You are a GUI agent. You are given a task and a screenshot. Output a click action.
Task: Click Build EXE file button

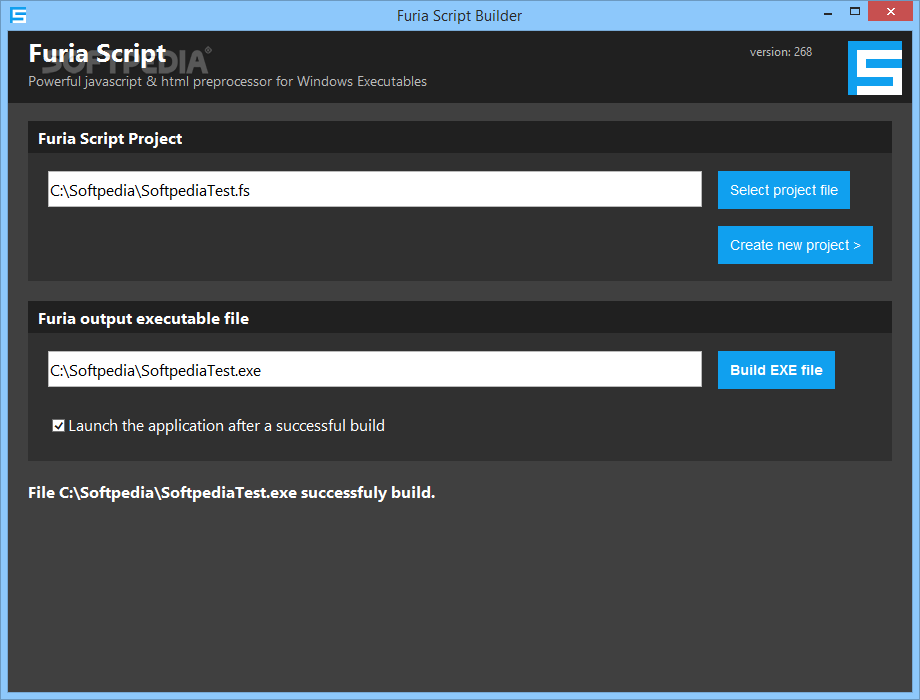(x=776, y=370)
